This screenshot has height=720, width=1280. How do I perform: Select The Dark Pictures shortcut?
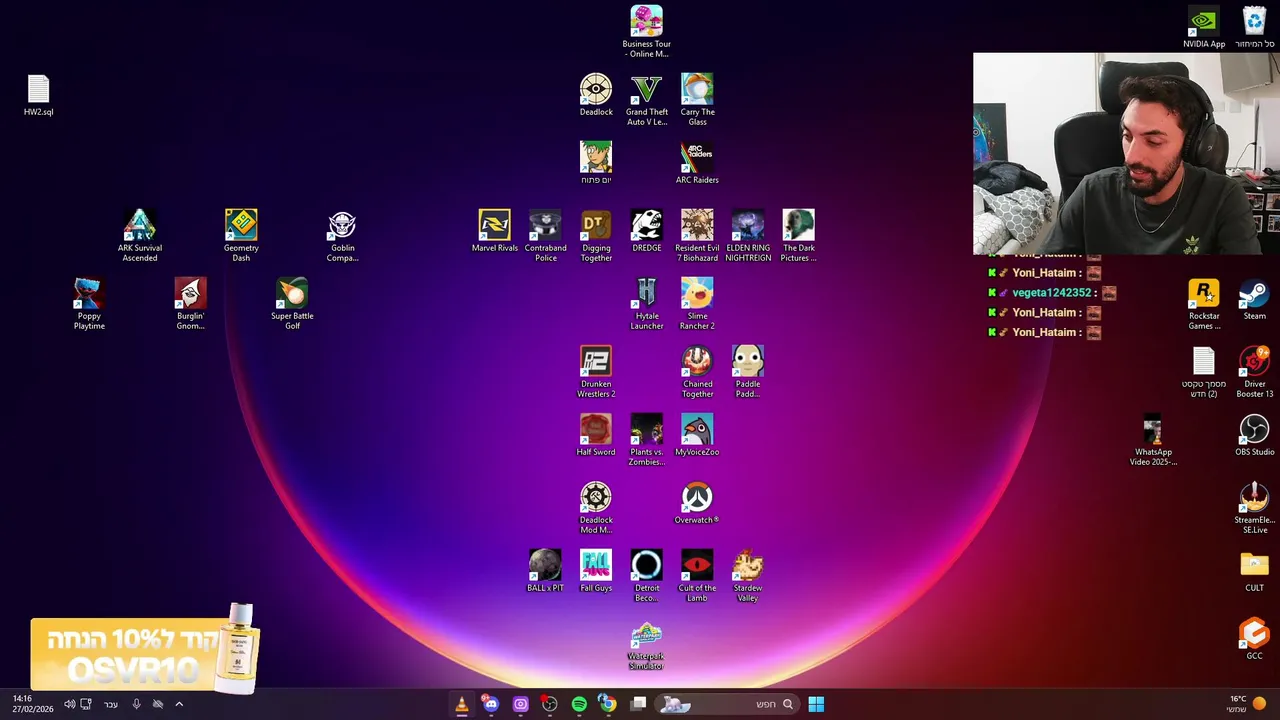[x=798, y=236]
